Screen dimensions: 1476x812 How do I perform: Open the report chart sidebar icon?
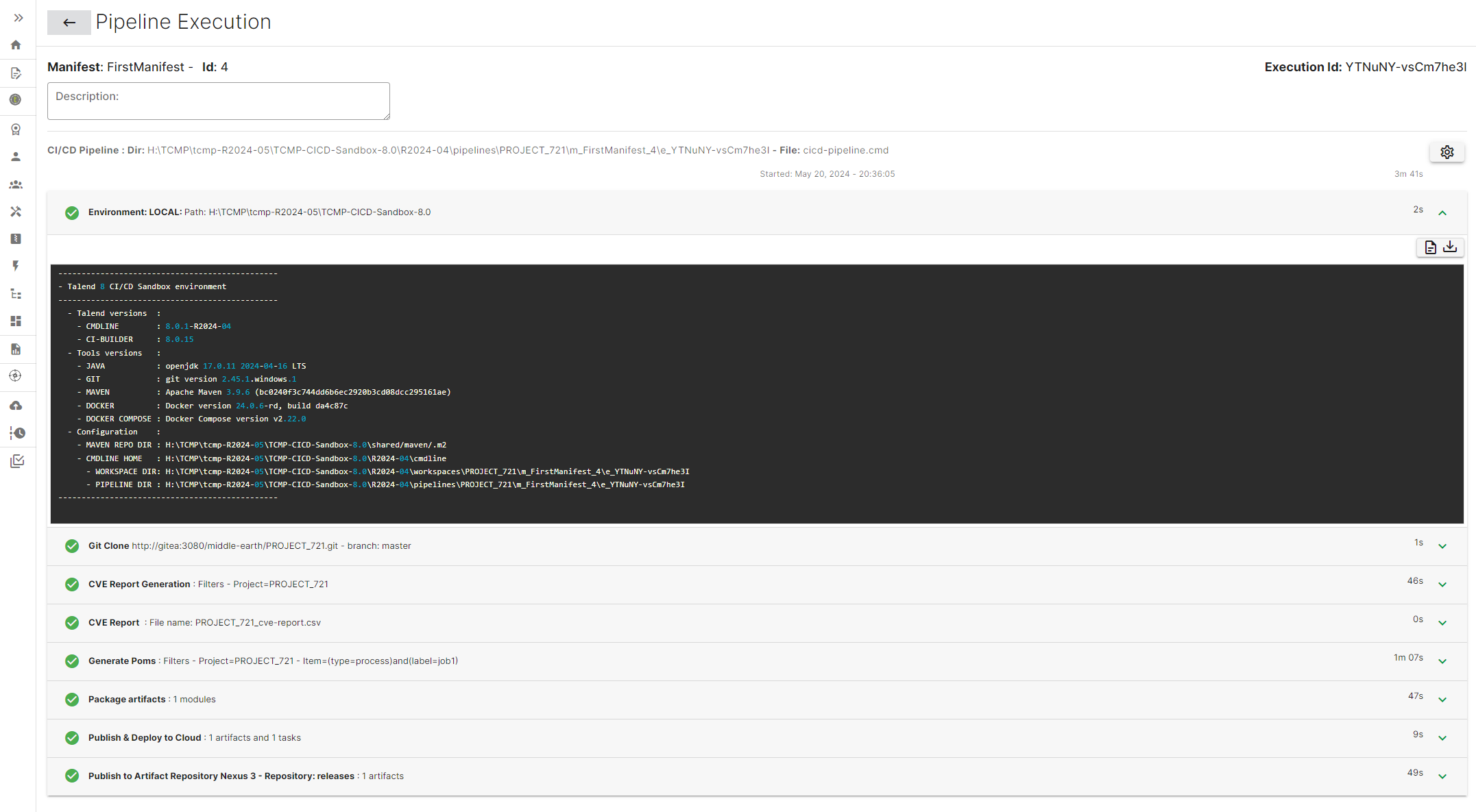tap(16, 349)
